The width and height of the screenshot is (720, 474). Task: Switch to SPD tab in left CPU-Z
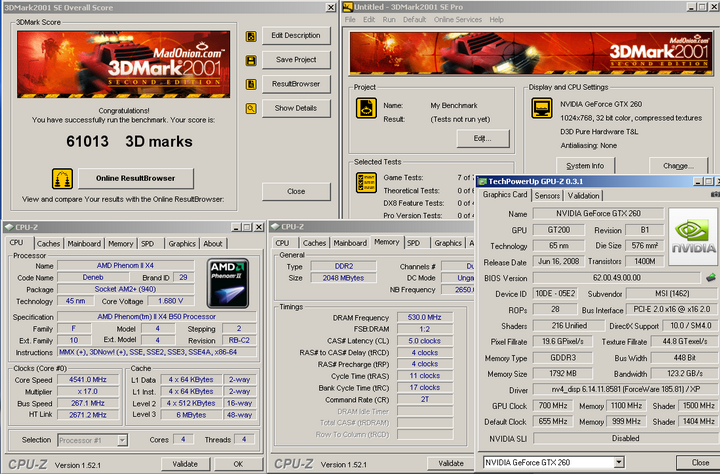148,244
